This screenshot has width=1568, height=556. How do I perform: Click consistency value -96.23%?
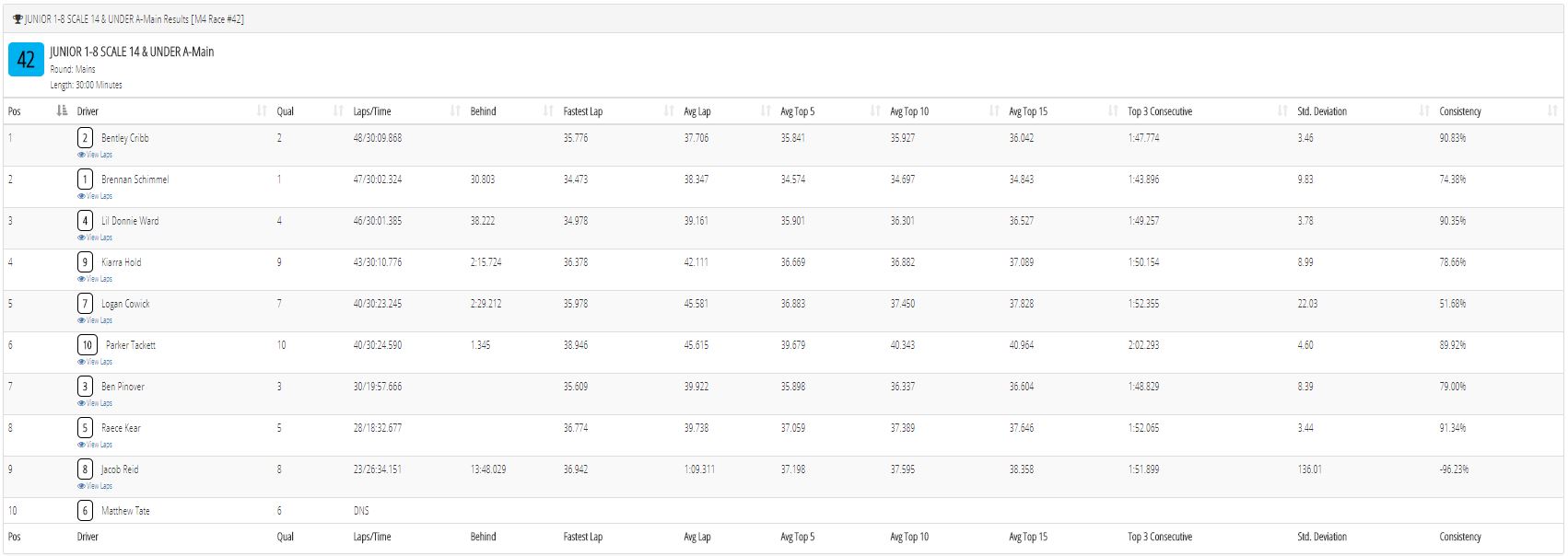1455,469
